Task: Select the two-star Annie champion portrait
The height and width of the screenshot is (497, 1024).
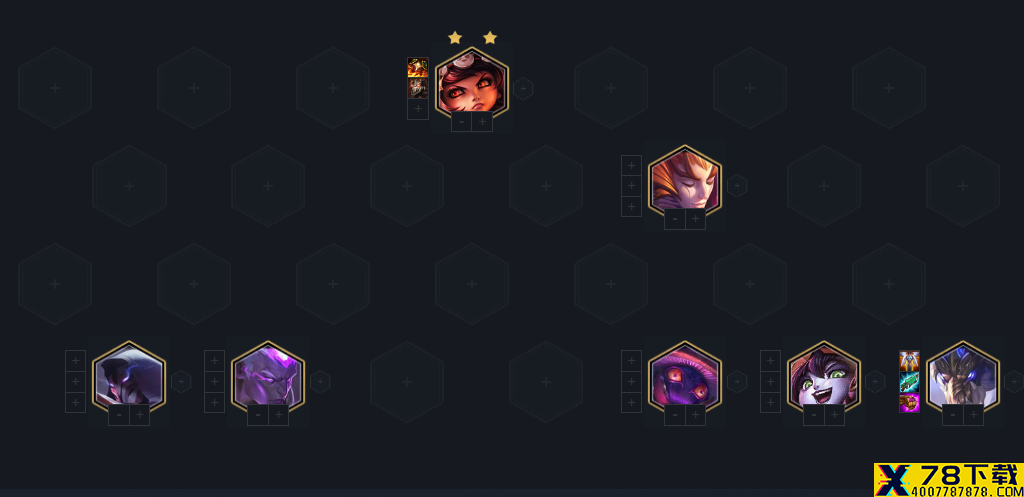Action: point(472,85)
